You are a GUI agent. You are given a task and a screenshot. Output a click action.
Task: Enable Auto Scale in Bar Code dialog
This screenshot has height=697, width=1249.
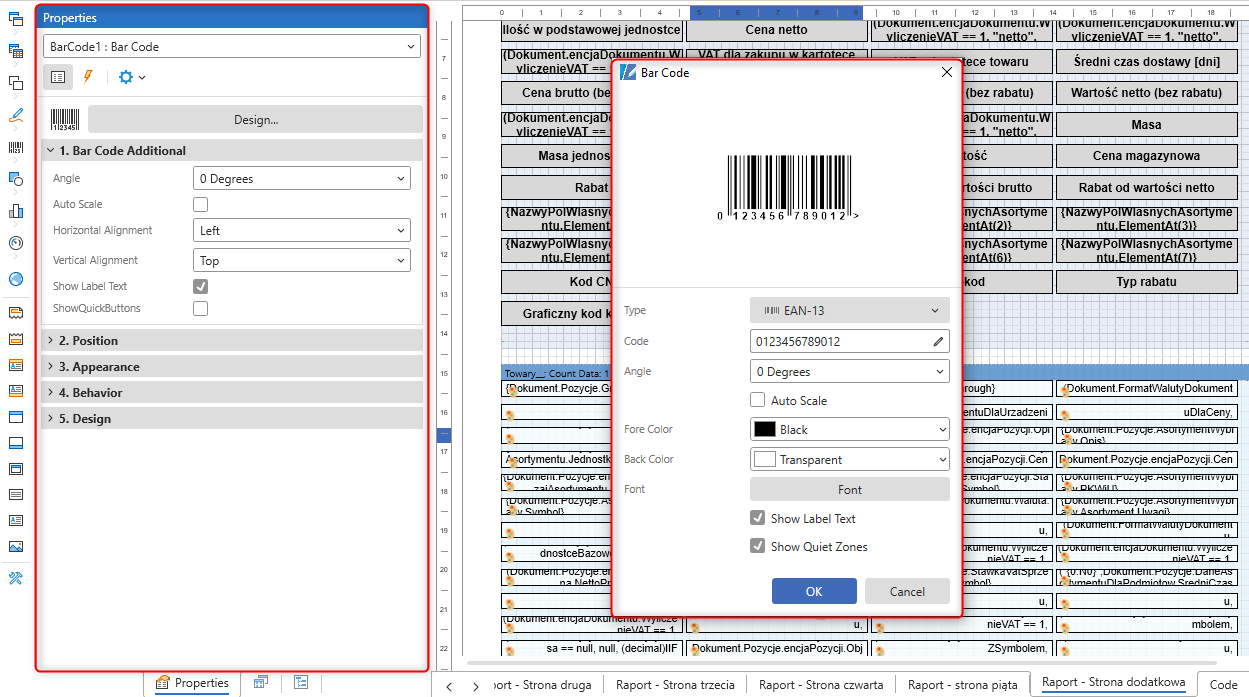758,400
